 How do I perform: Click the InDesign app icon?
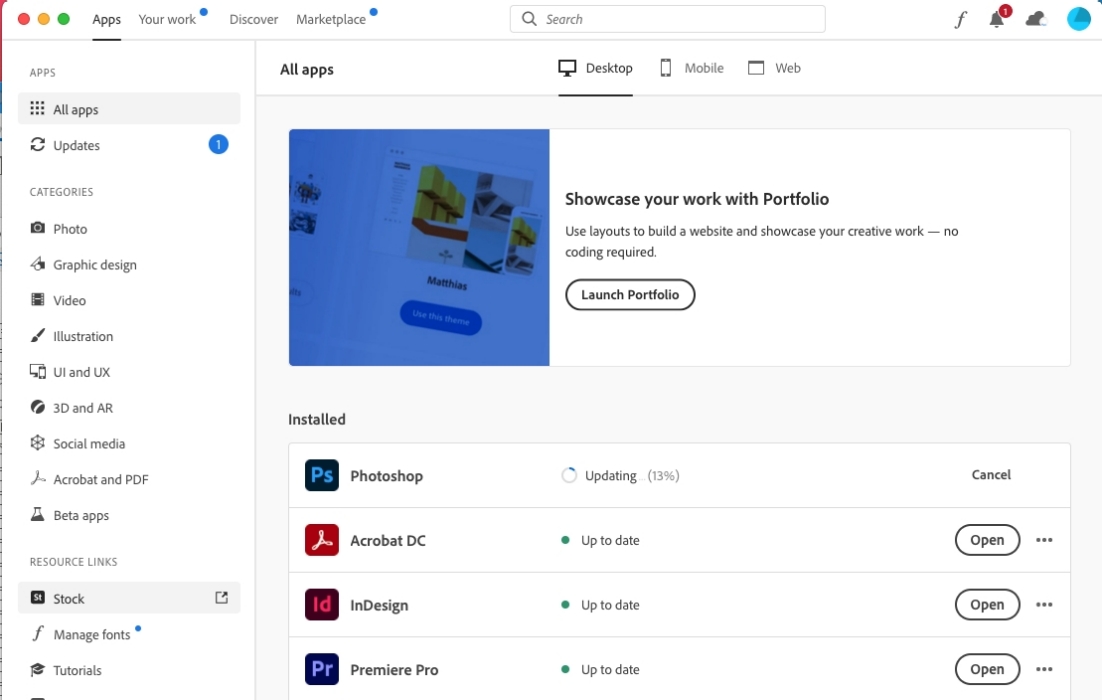point(322,605)
